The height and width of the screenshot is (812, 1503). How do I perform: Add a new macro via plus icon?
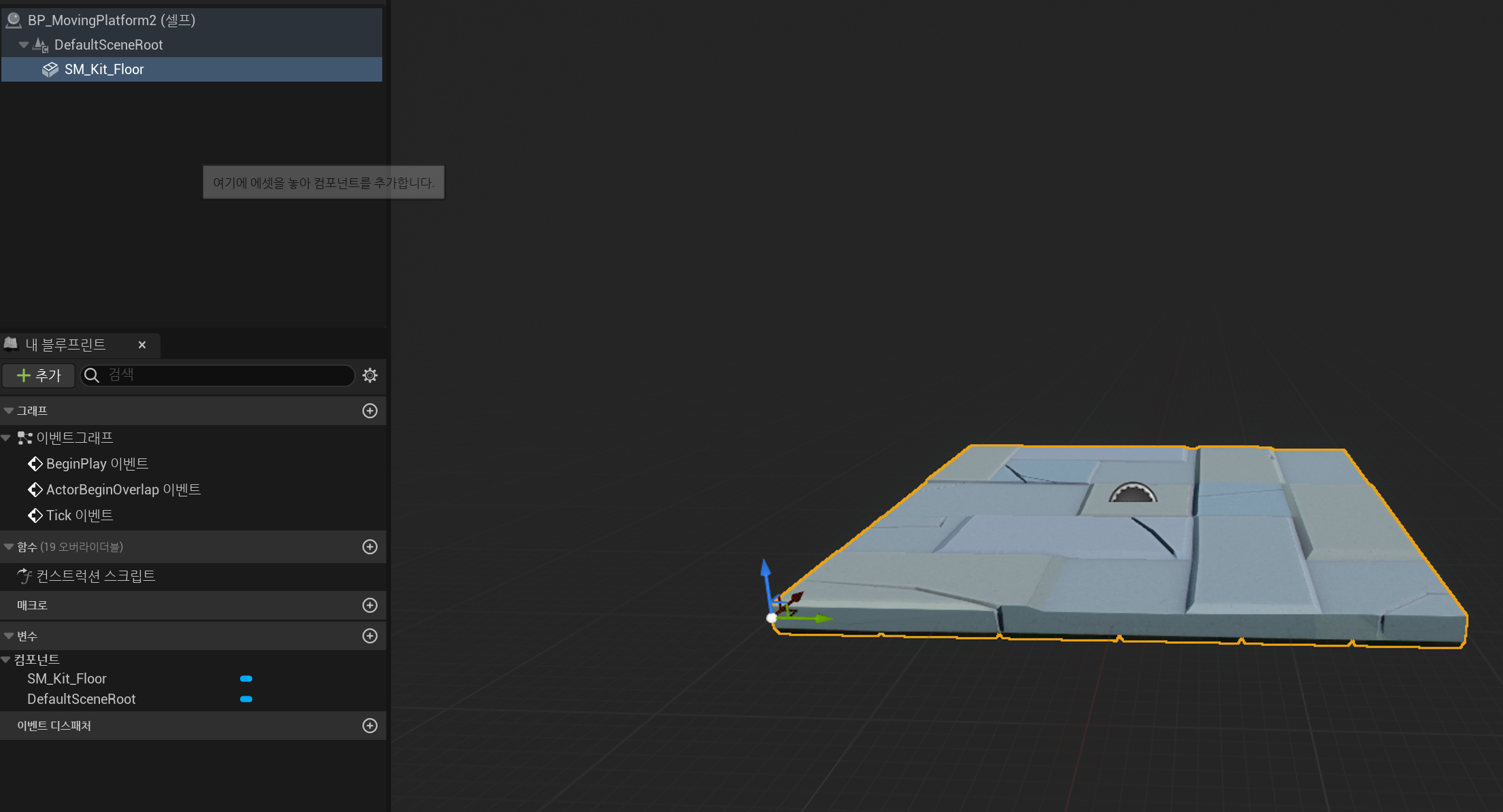tap(370, 605)
